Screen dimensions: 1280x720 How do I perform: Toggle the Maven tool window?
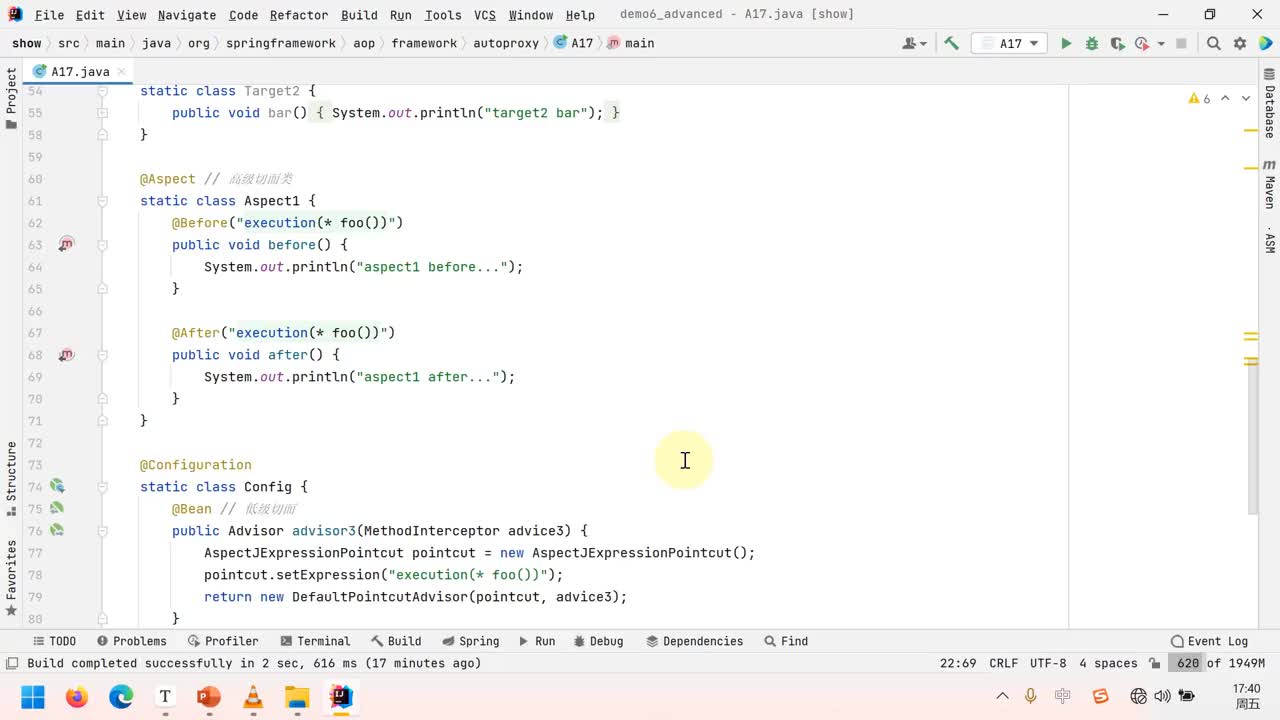(x=1269, y=184)
